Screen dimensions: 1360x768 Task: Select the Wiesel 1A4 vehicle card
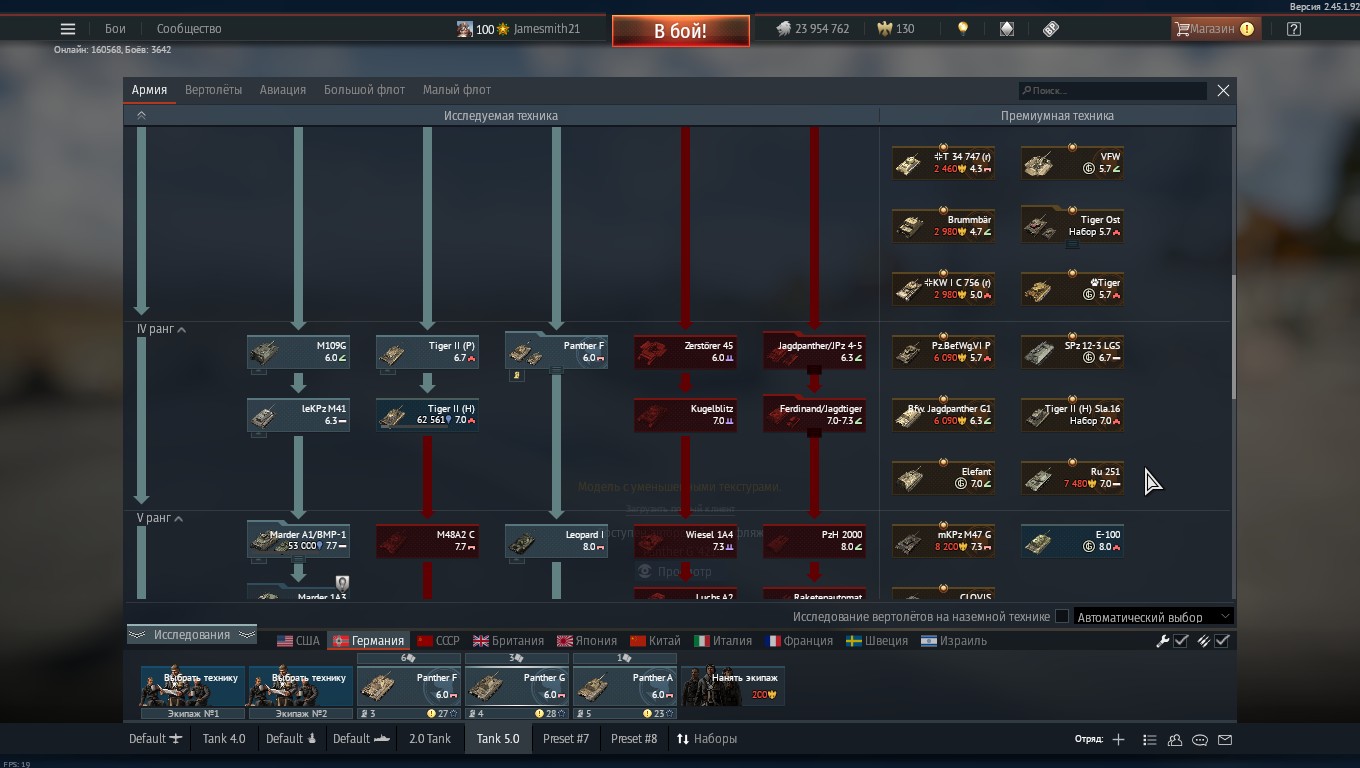tap(686, 541)
